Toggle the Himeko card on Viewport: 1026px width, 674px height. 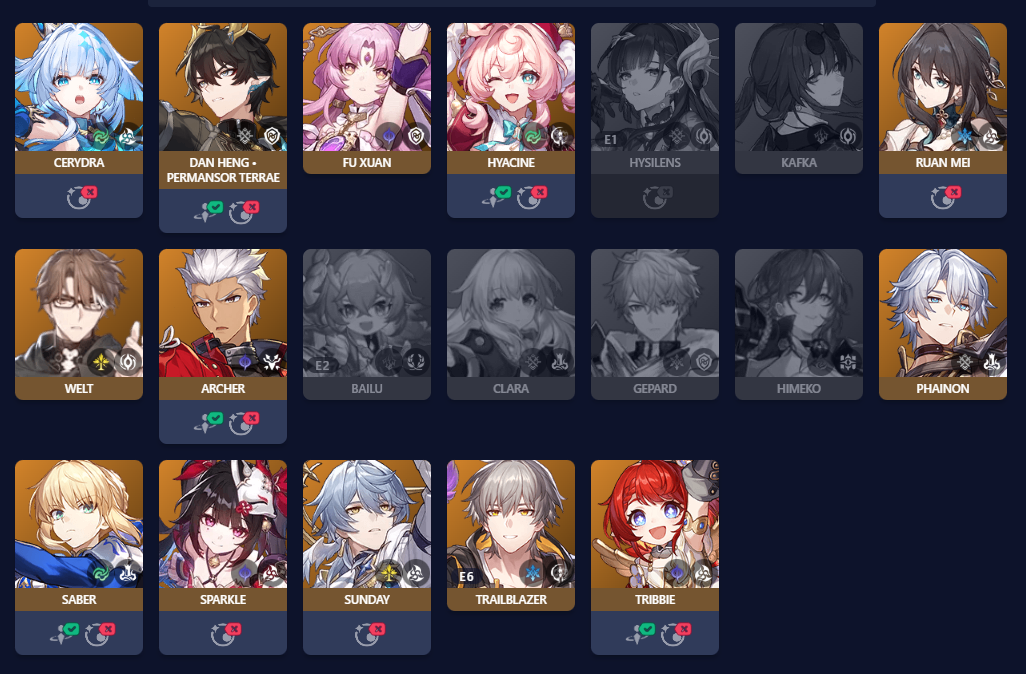tap(799, 324)
